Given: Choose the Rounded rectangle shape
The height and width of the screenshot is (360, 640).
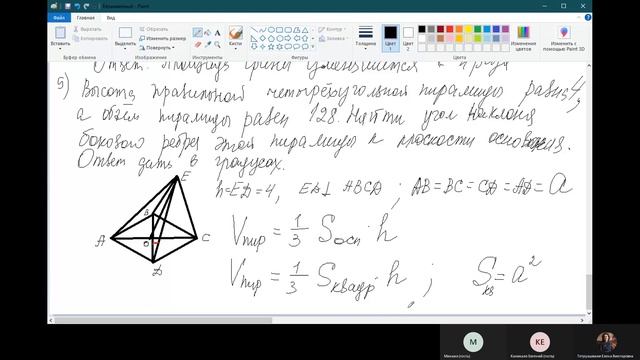Looking at the screenshot, I should pyautogui.click(x=288, y=30).
